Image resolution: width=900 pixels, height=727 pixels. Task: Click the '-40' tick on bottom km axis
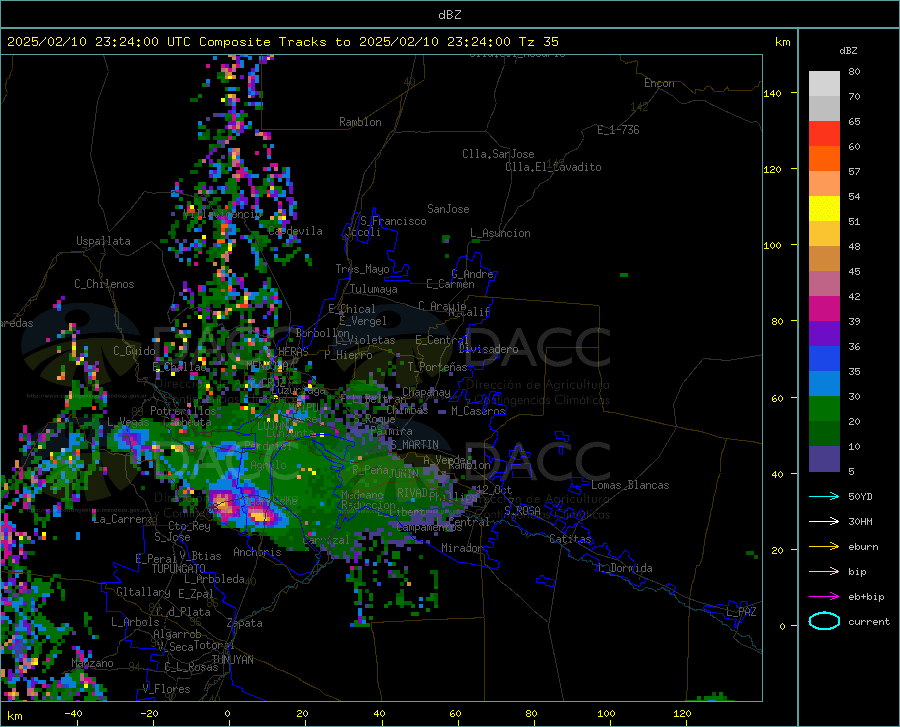[73, 713]
